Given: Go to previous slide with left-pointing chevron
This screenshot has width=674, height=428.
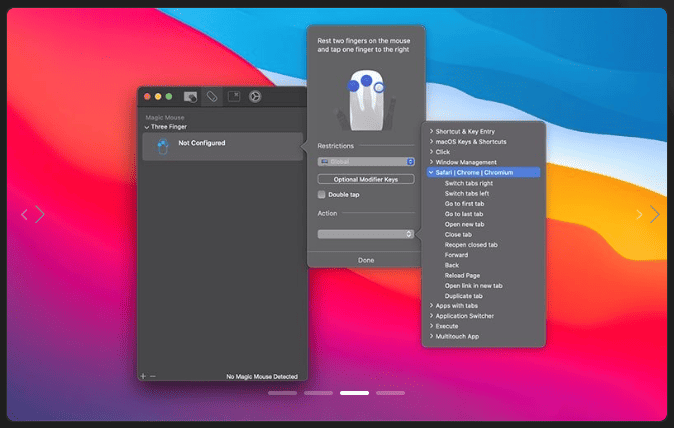Looking at the screenshot, I should [25, 214].
